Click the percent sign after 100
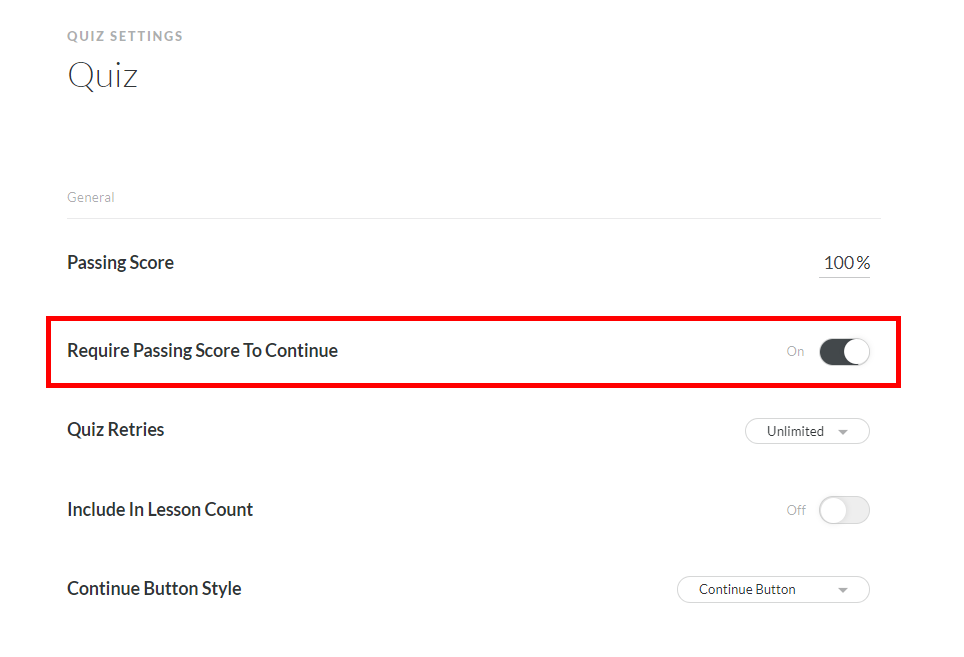Image resolution: width=964 pixels, height=657 pixels. click(x=863, y=263)
